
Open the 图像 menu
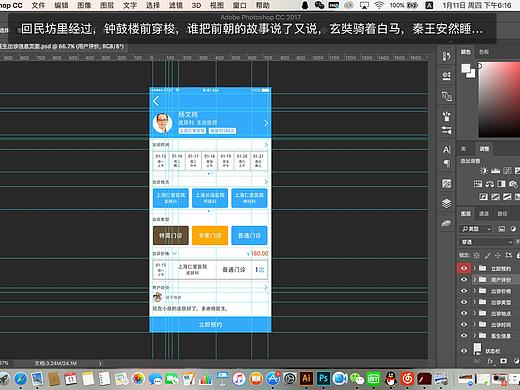[84, 5]
